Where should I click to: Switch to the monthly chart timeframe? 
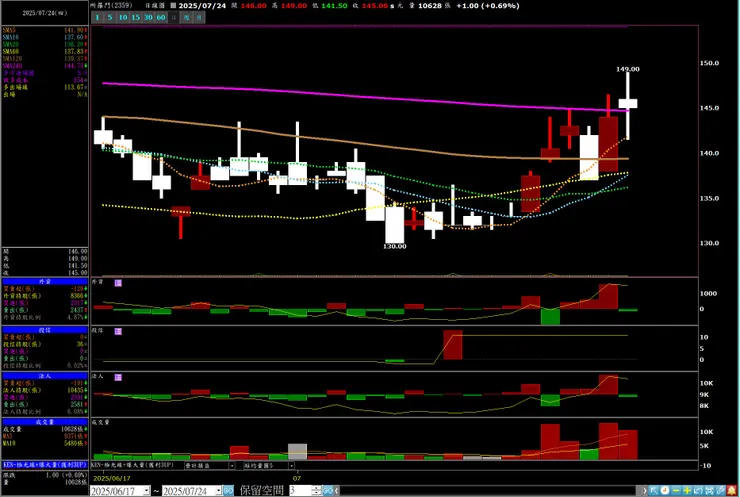tap(199, 17)
